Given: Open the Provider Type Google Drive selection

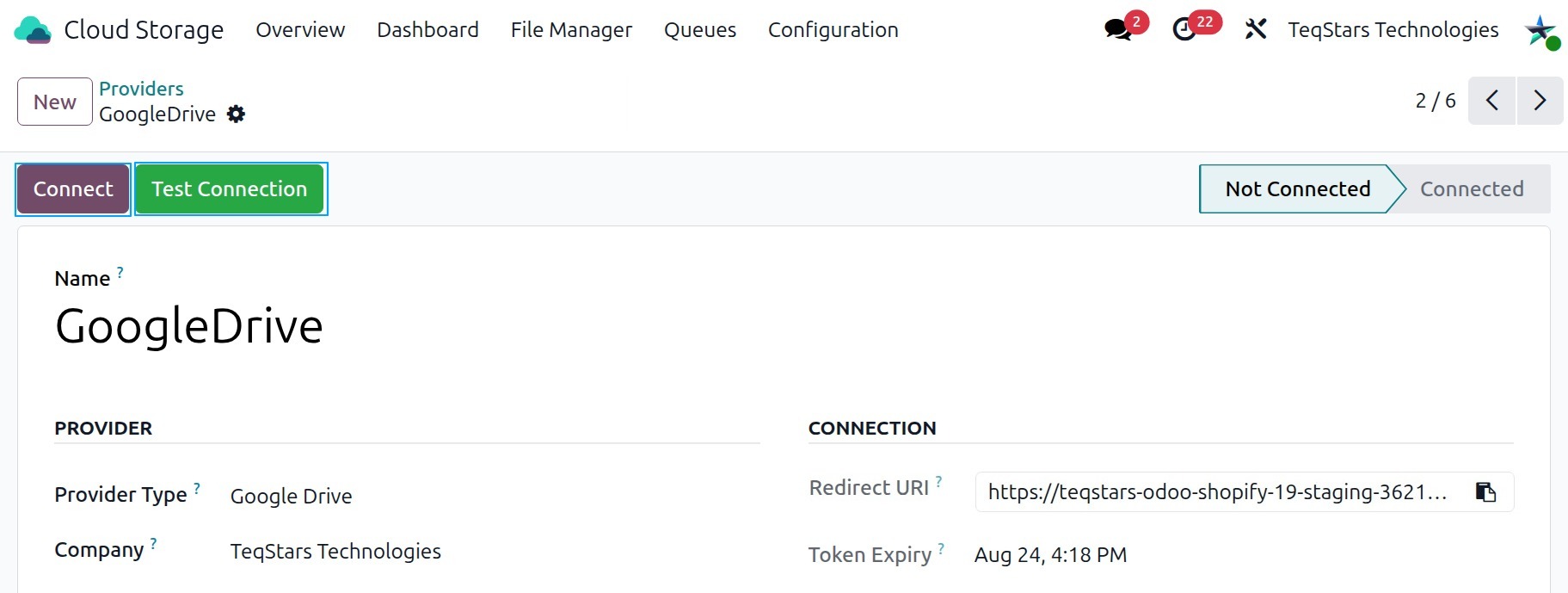Looking at the screenshot, I should coord(291,497).
